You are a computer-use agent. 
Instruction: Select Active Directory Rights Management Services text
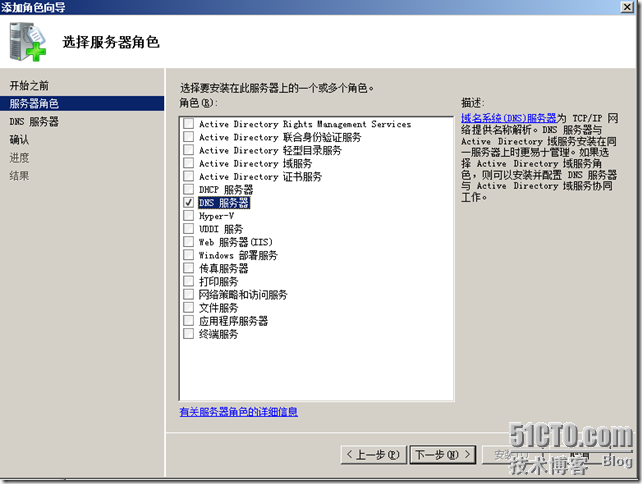pyautogui.click(x=305, y=124)
